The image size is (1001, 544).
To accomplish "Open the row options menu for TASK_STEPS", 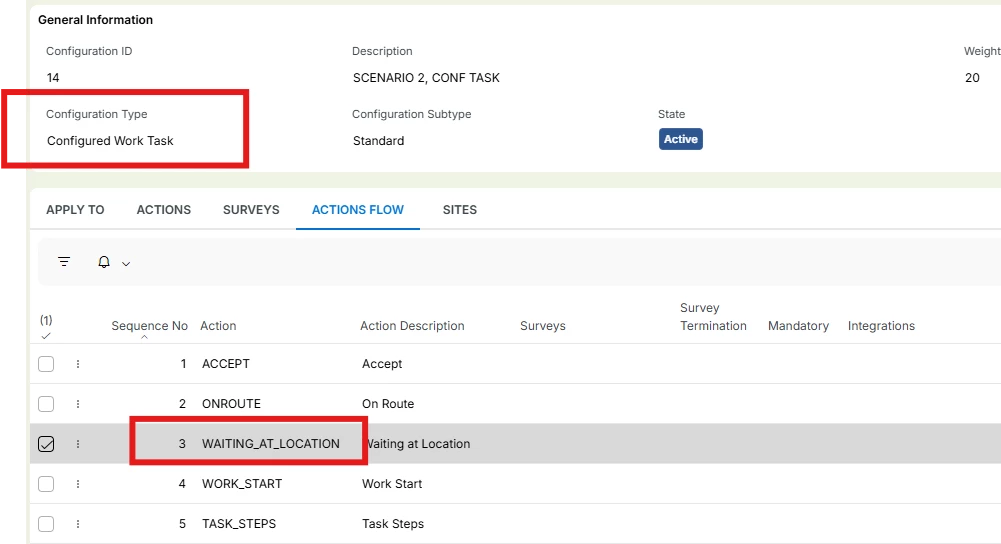I will pyautogui.click(x=78, y=524).
